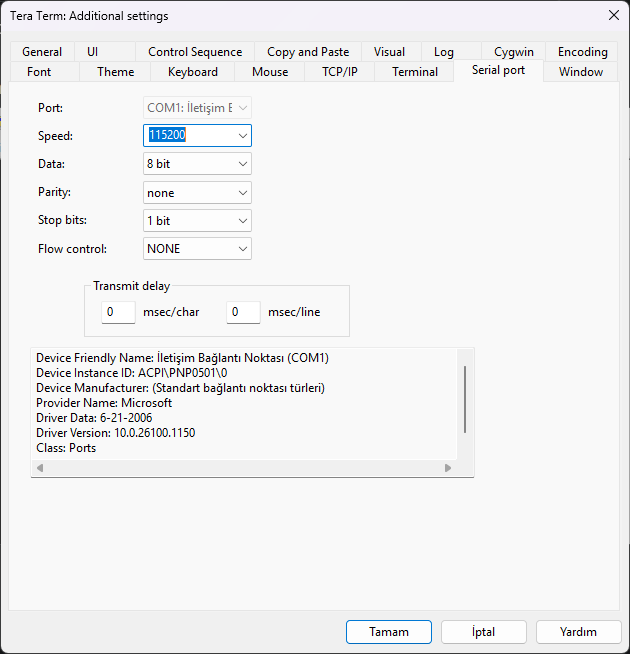Click the msec/line delay input field
Viewport: 630px width, 654px height.
coord(244,312)
